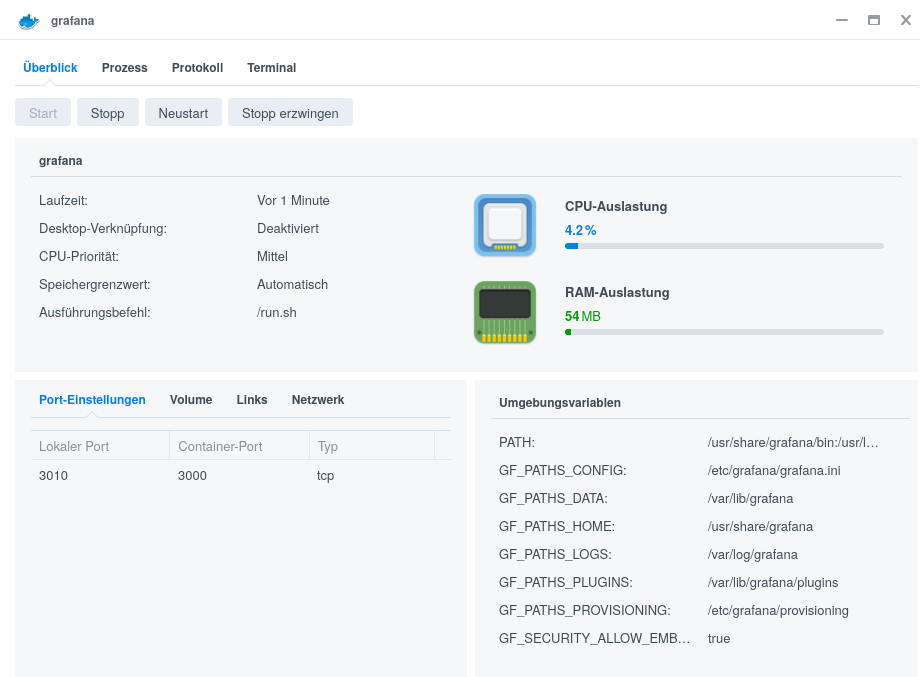920x677 pixels.
Task: Click the 4.2 % CPU value
Action: coord(580,231)
